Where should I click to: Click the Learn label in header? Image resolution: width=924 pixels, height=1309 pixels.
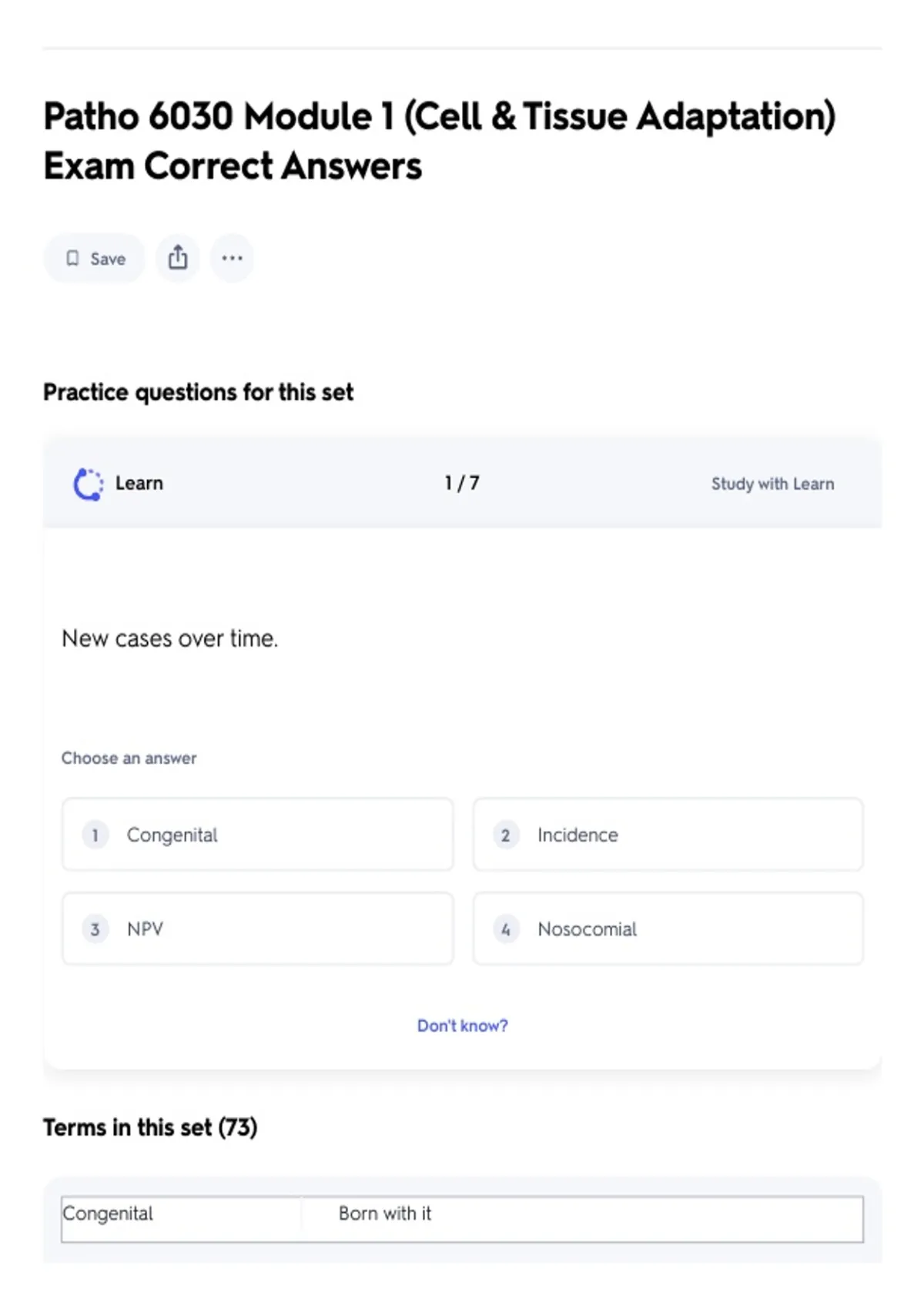coord(139,484)
